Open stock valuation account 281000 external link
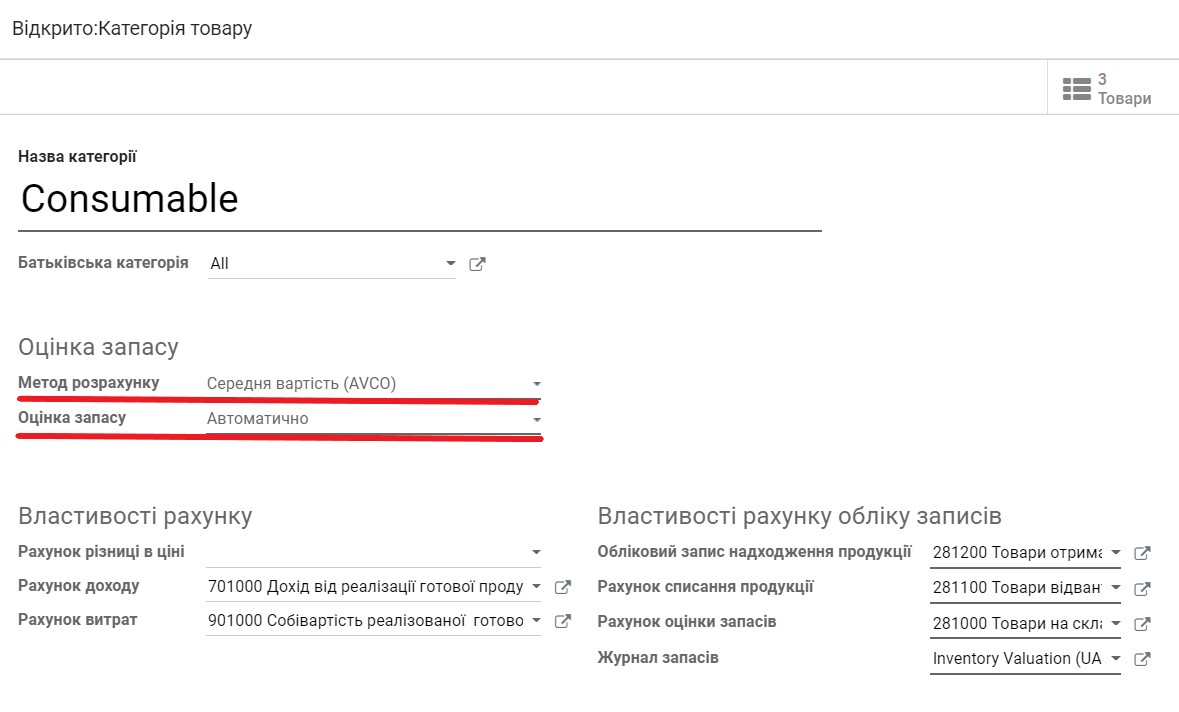The height and width of the screenshot is (712, 1179). pyautogui.click(x=1142, y=622)
